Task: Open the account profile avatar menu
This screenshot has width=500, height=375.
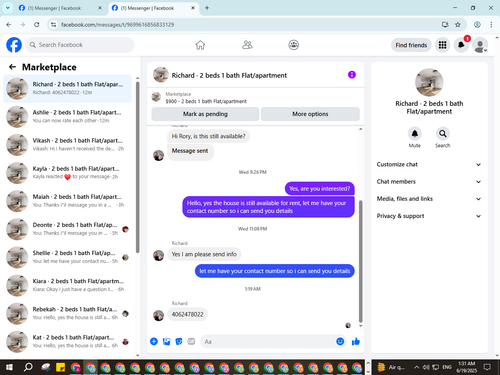Action: click(x=480, y=45)
